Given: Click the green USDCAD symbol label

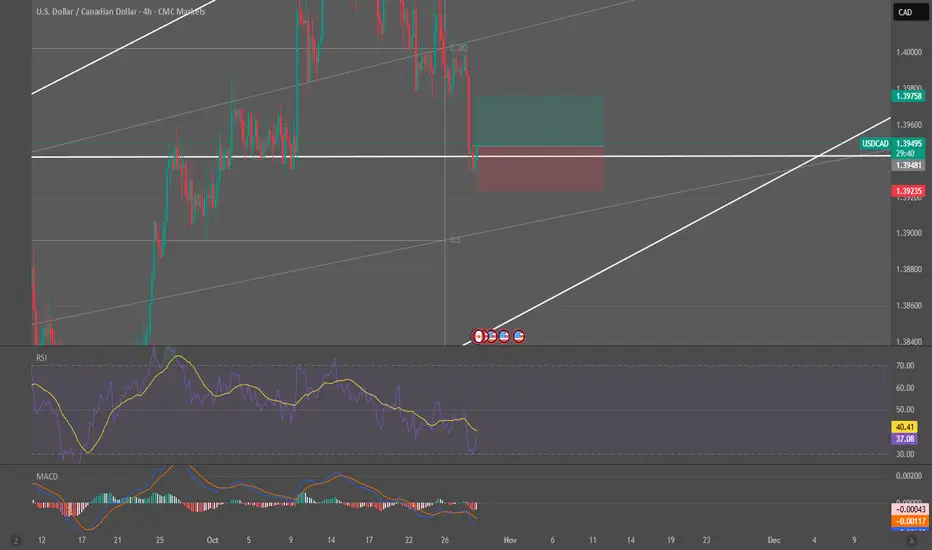Looking at the screenshot, I should (x=876, y=143).
